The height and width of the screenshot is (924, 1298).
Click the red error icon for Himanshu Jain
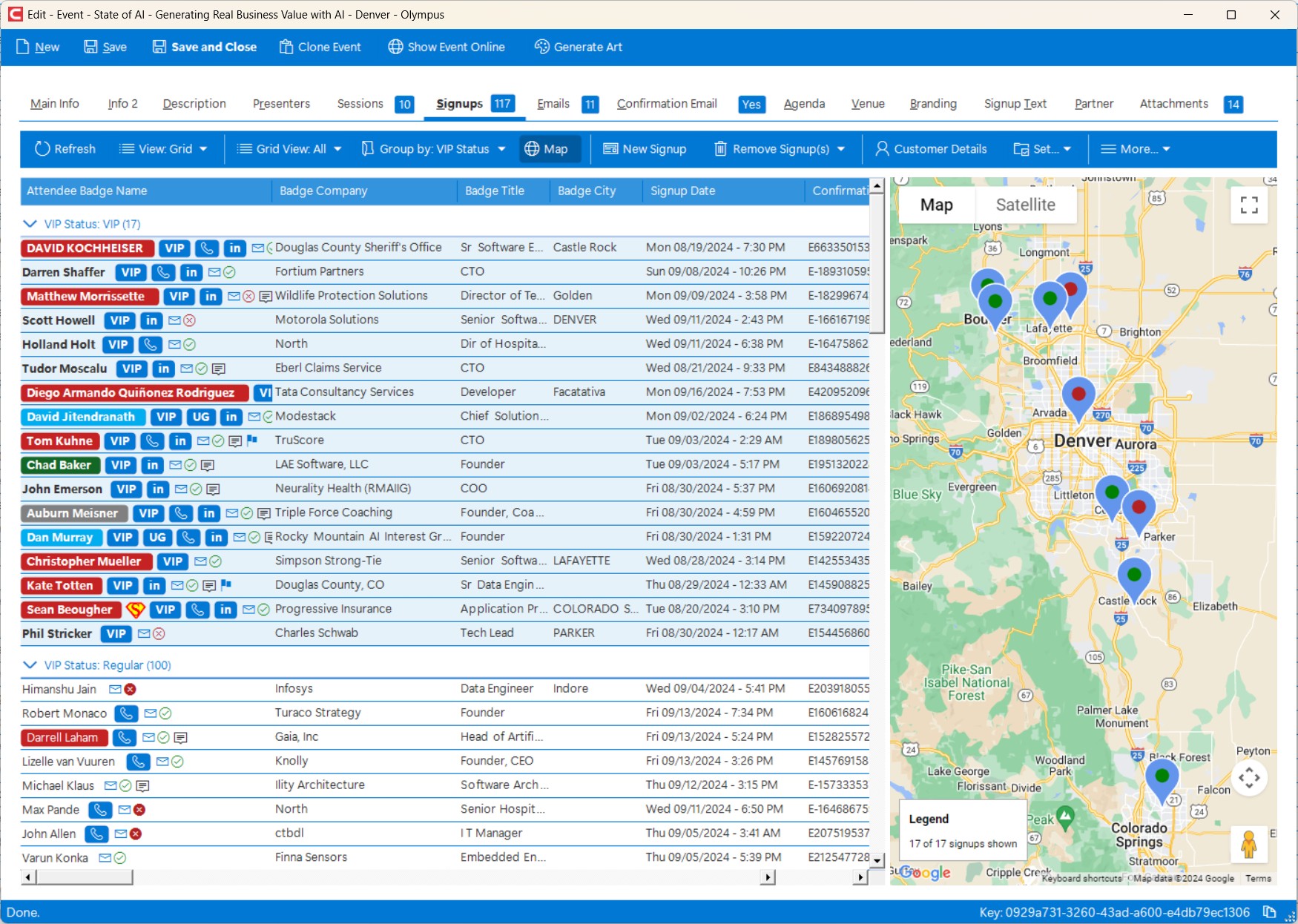click(131, 690)
